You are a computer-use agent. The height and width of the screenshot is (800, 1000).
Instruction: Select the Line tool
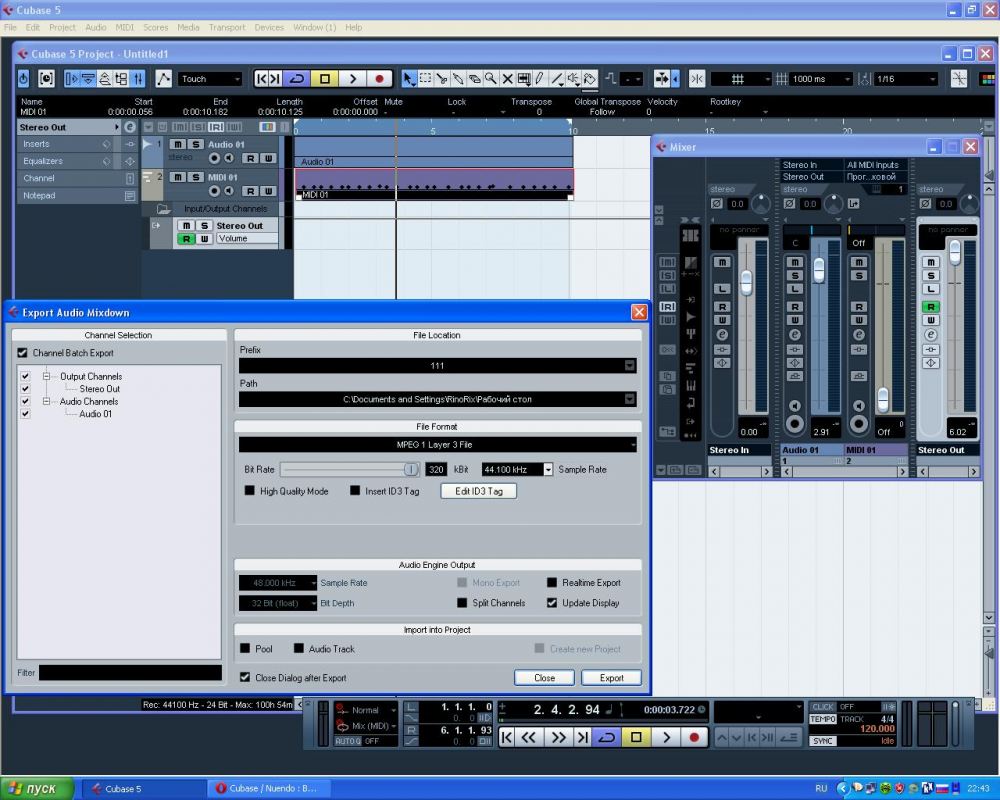(557, 79)
